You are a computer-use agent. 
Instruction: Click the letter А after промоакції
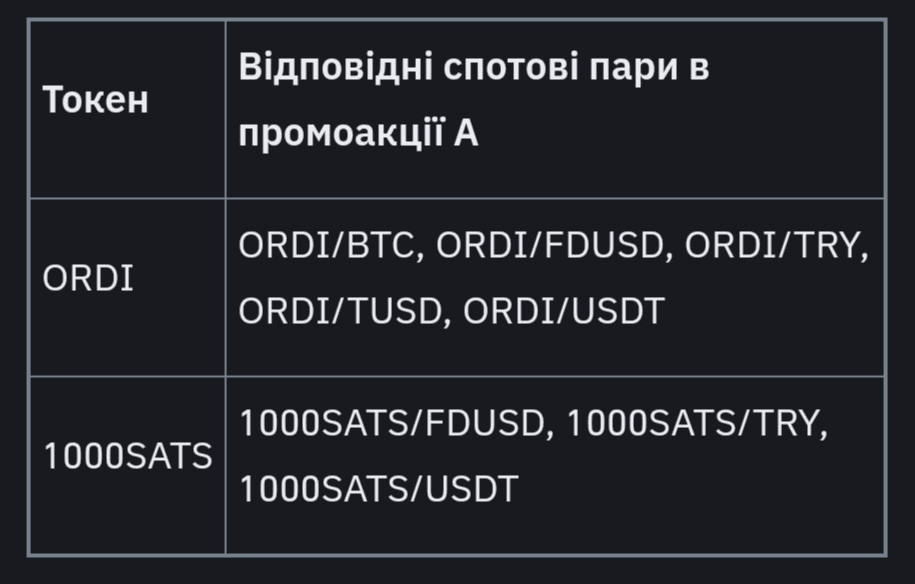point(466,133)
